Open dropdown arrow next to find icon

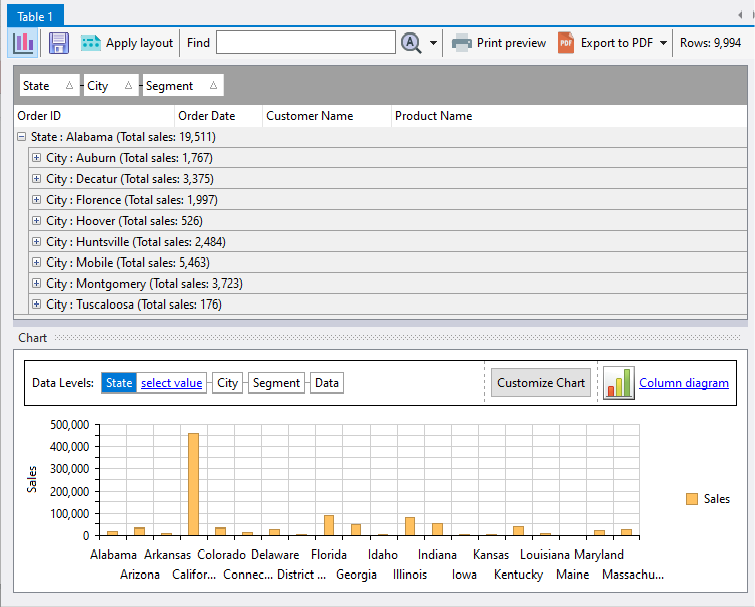433,43
